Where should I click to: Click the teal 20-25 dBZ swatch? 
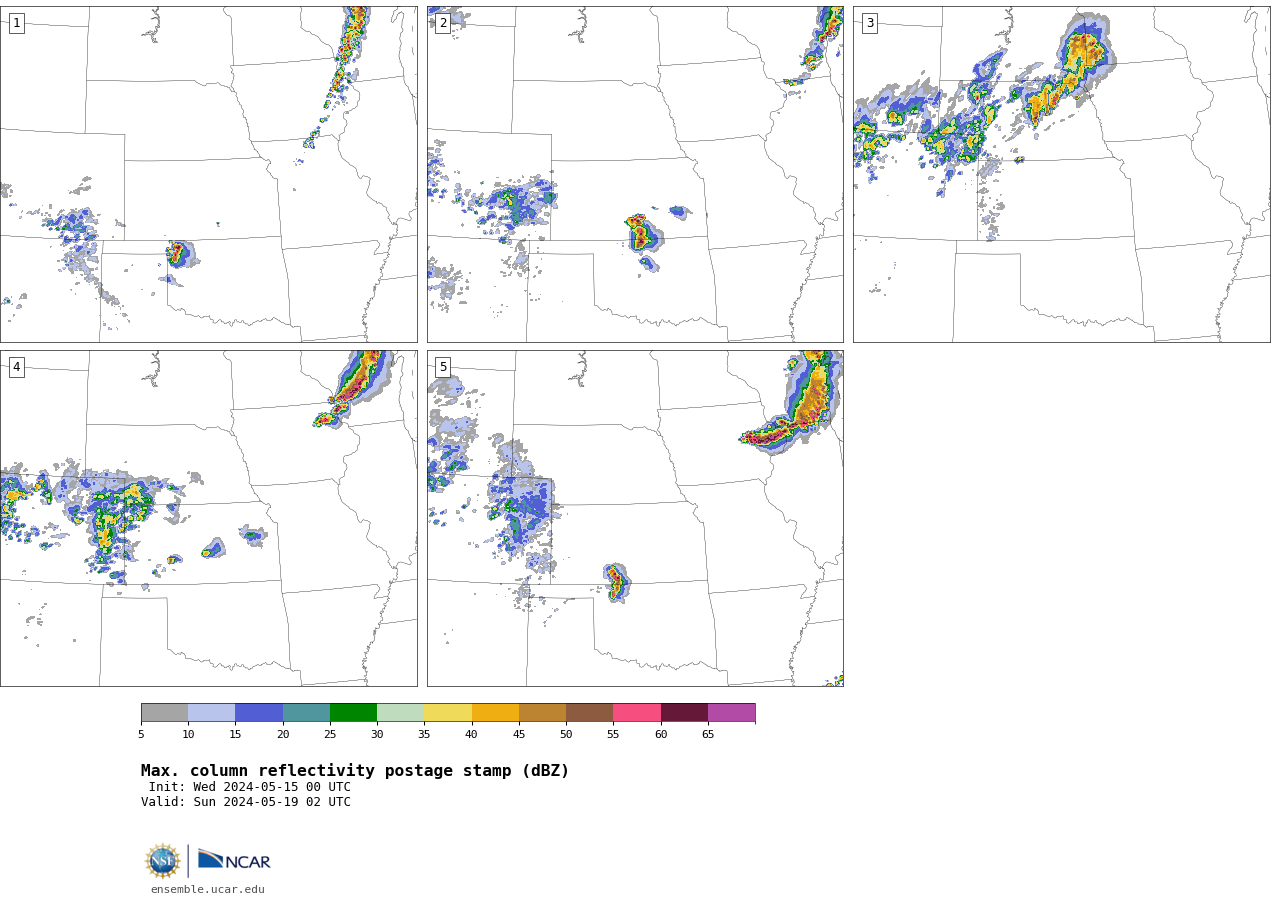click(x=306, y=712)
